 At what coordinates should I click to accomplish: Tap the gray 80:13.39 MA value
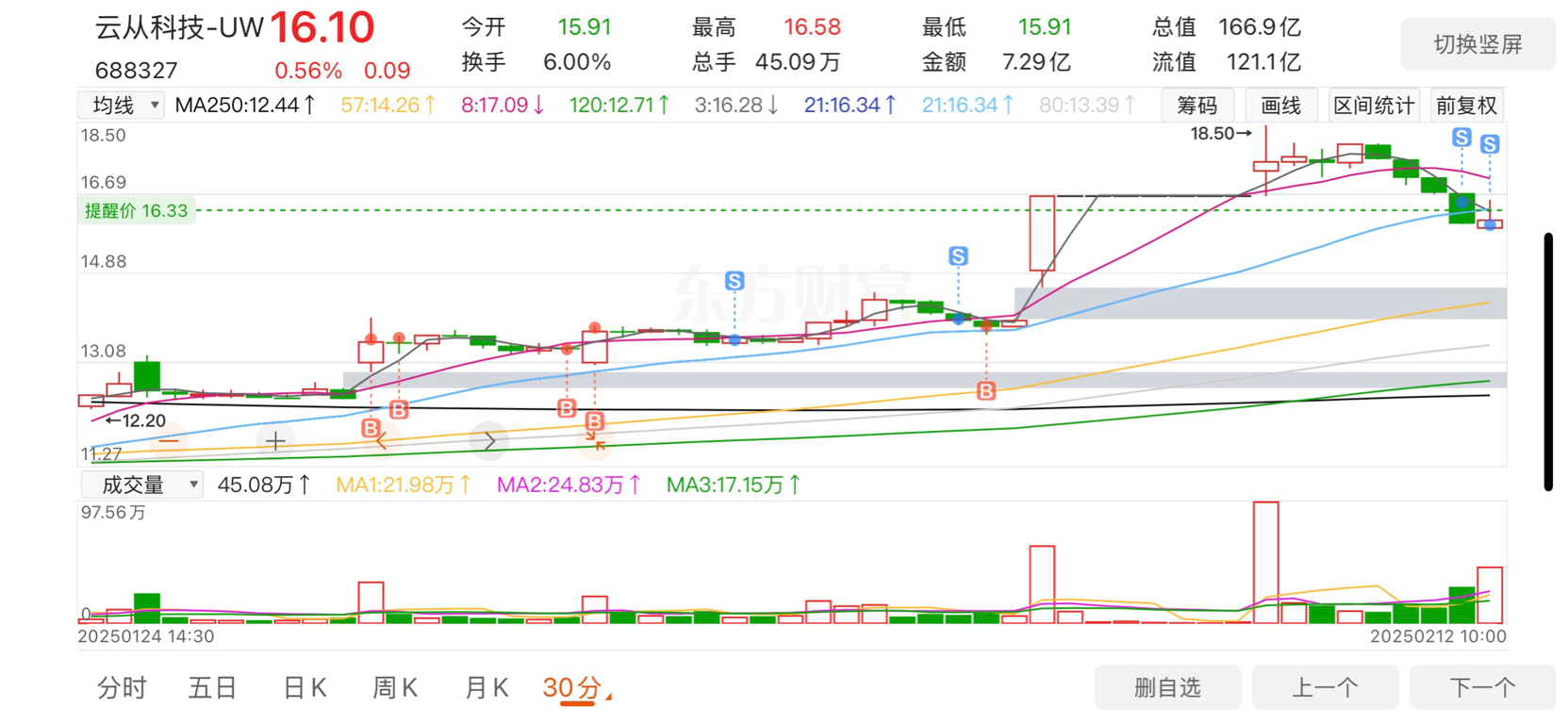(1087, 105)
